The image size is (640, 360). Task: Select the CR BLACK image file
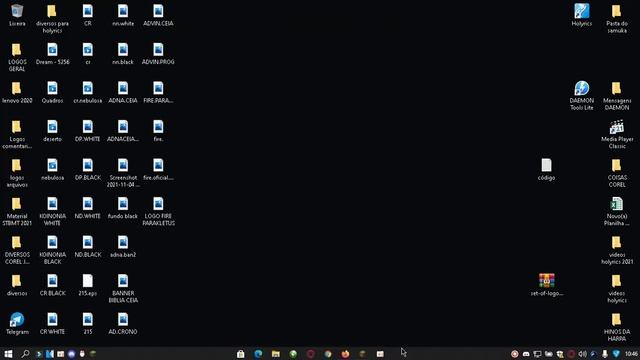[52, 285]
